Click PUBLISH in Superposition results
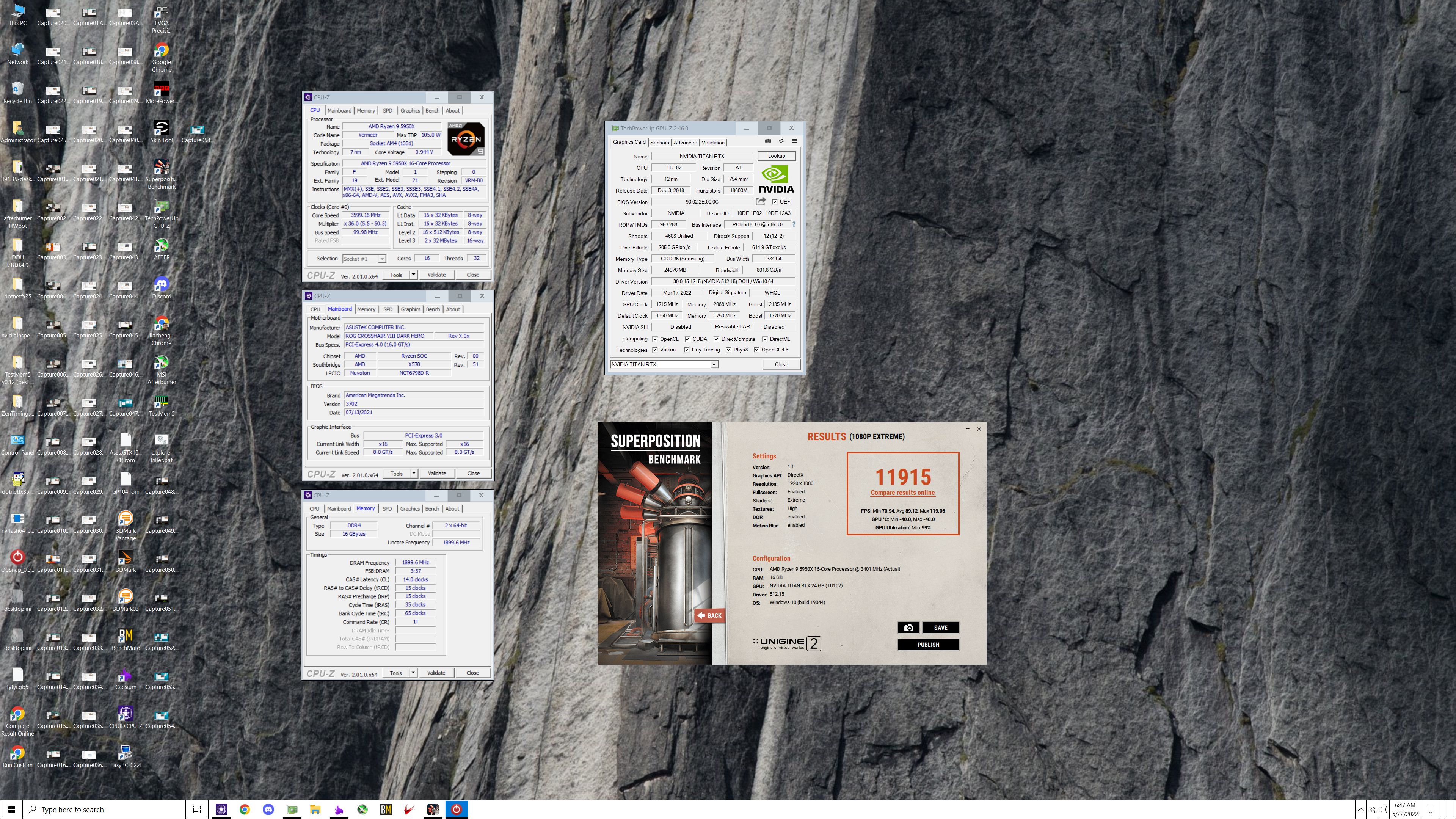 tap(928, 644)
